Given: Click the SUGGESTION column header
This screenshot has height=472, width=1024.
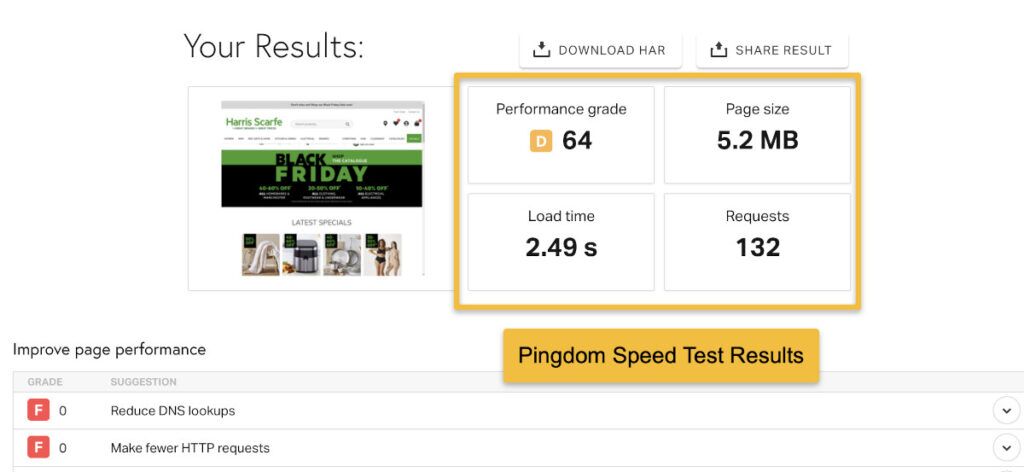Looking at the screenshot, I should point(144,382).
